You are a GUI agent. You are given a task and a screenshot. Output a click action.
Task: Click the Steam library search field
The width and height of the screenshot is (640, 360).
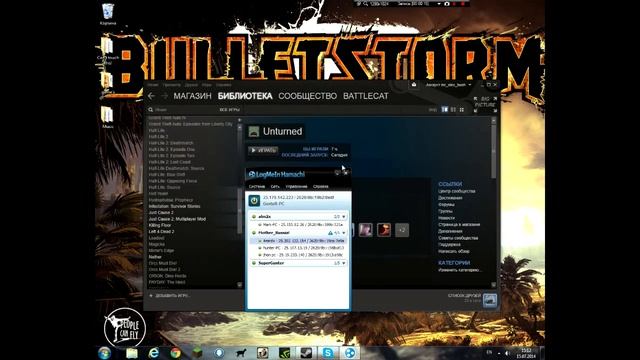[x=182, y=110]
